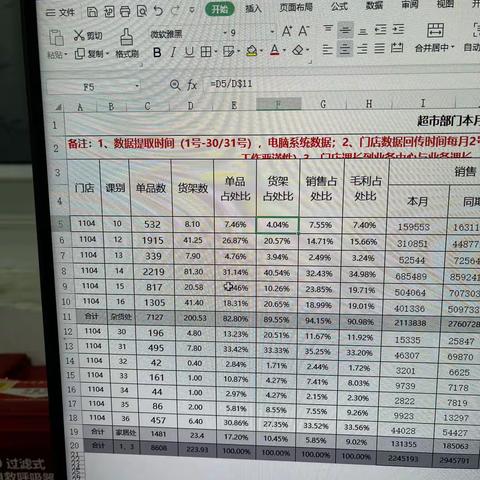
Task: Click the 销售占处比 header cell
Action: [x=321, y=188]
